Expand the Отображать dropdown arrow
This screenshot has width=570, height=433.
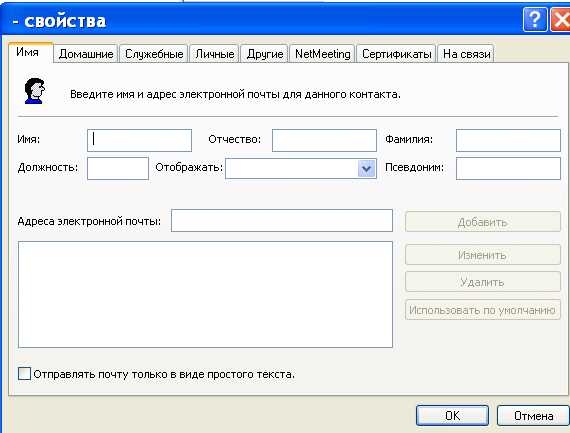click(x=366, y=169)
